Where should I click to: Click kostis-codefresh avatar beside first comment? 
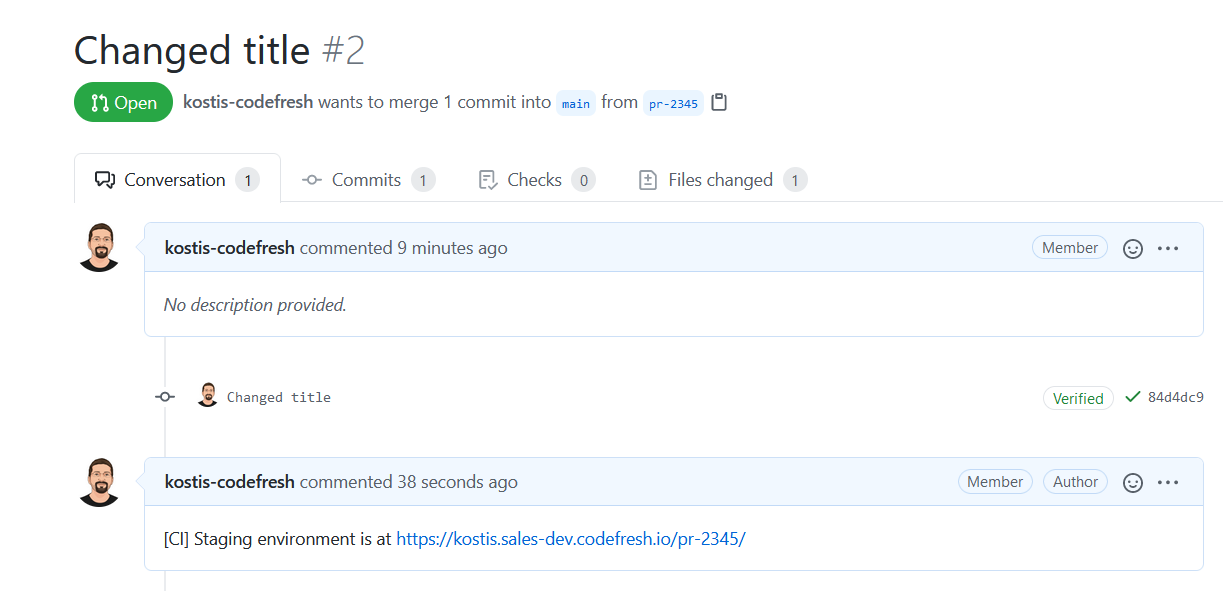98,247
